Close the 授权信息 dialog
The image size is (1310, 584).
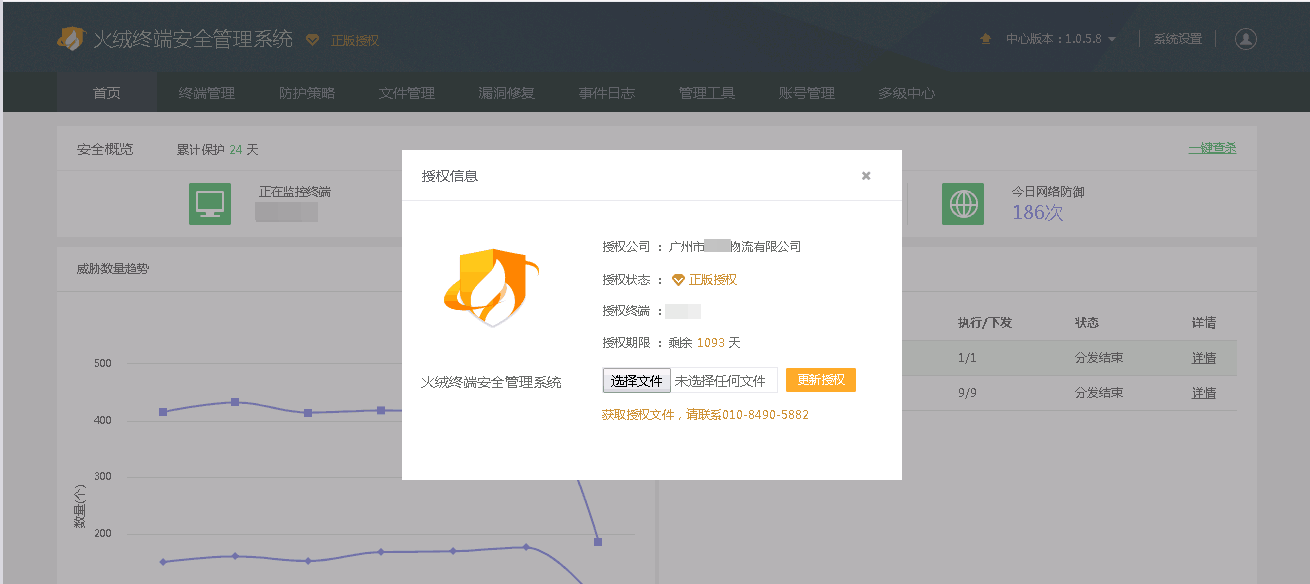(866, 176)
